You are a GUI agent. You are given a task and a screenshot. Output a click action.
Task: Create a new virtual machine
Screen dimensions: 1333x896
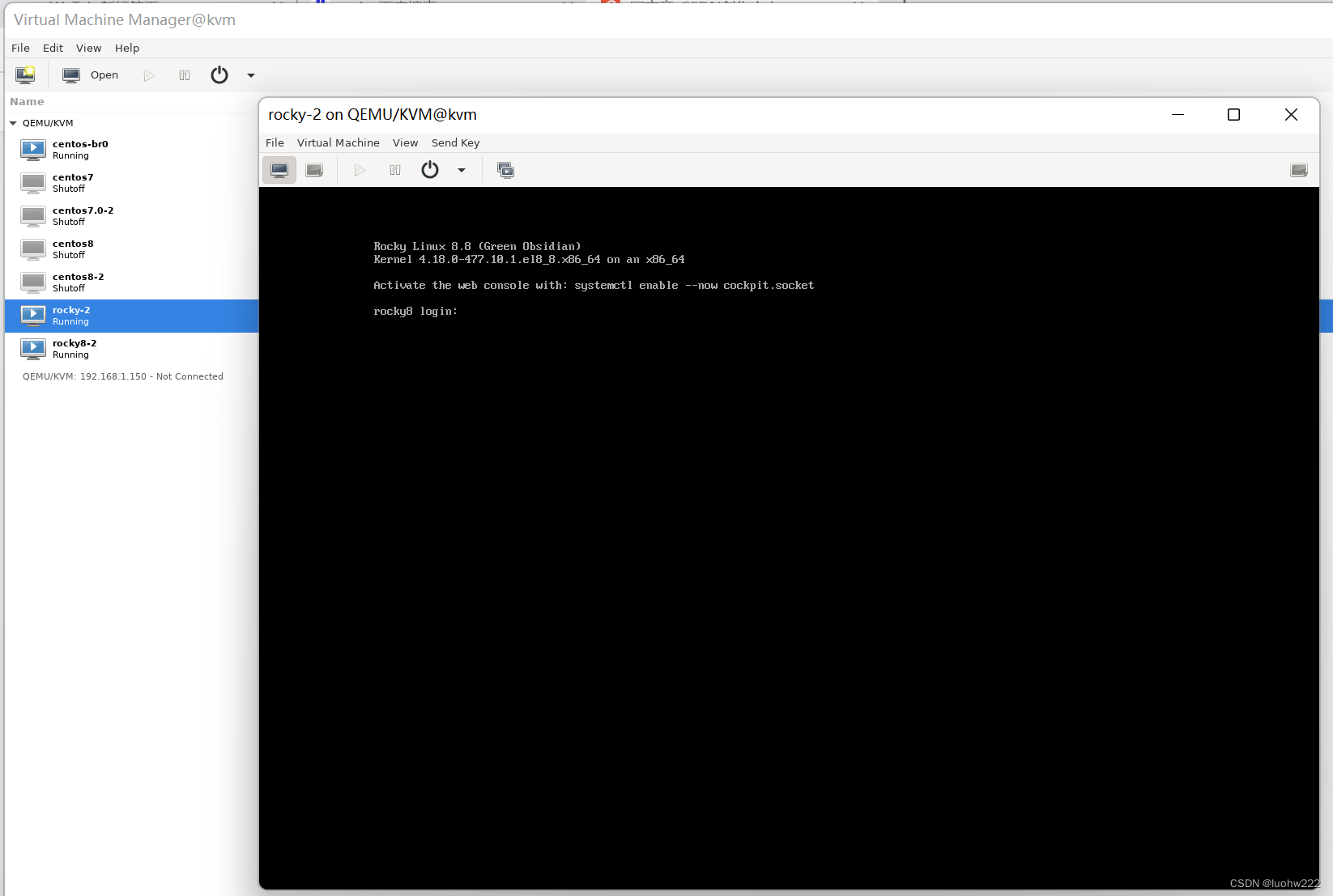pyautogui.click(x=25, y=74)
